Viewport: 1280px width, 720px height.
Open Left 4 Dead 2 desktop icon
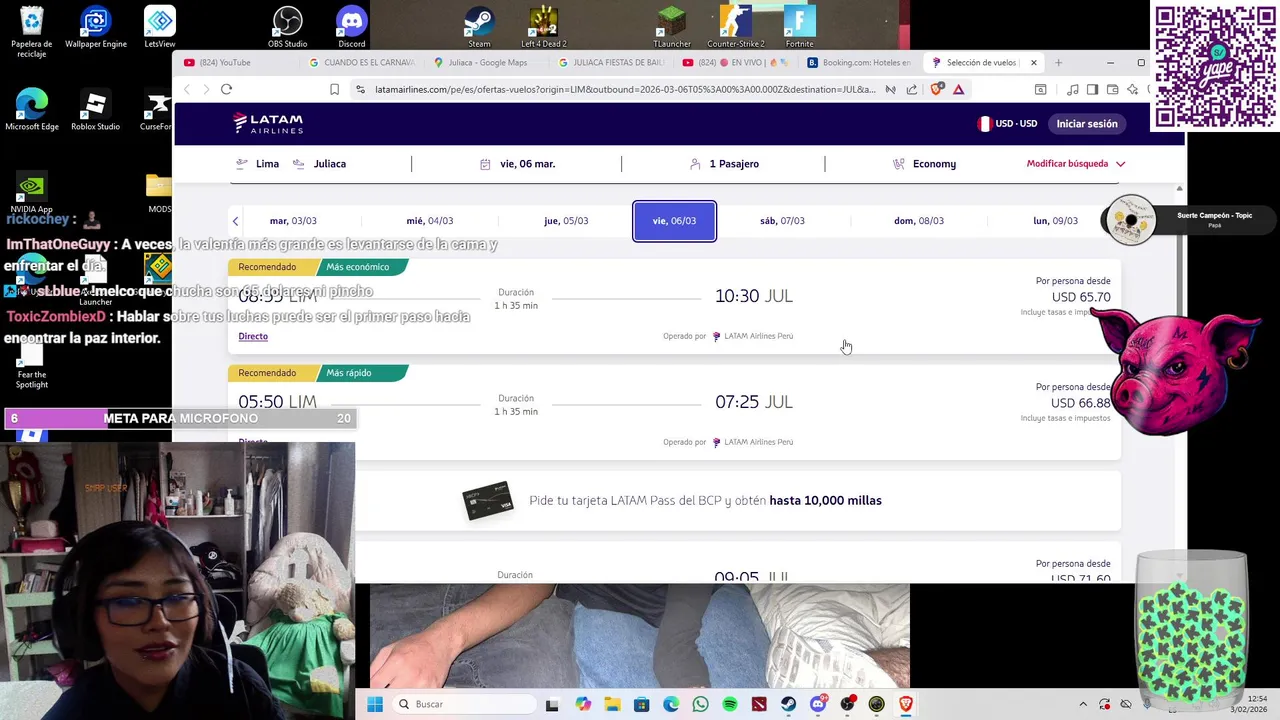pos(544,28)
